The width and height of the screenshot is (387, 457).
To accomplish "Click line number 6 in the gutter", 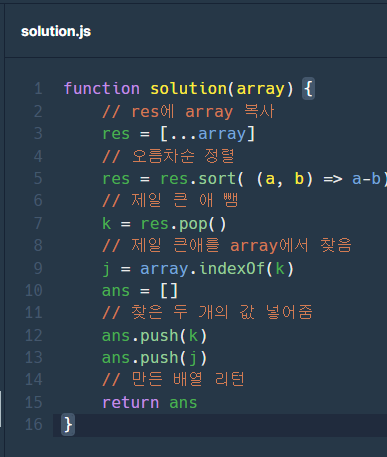I will point(38,201).
